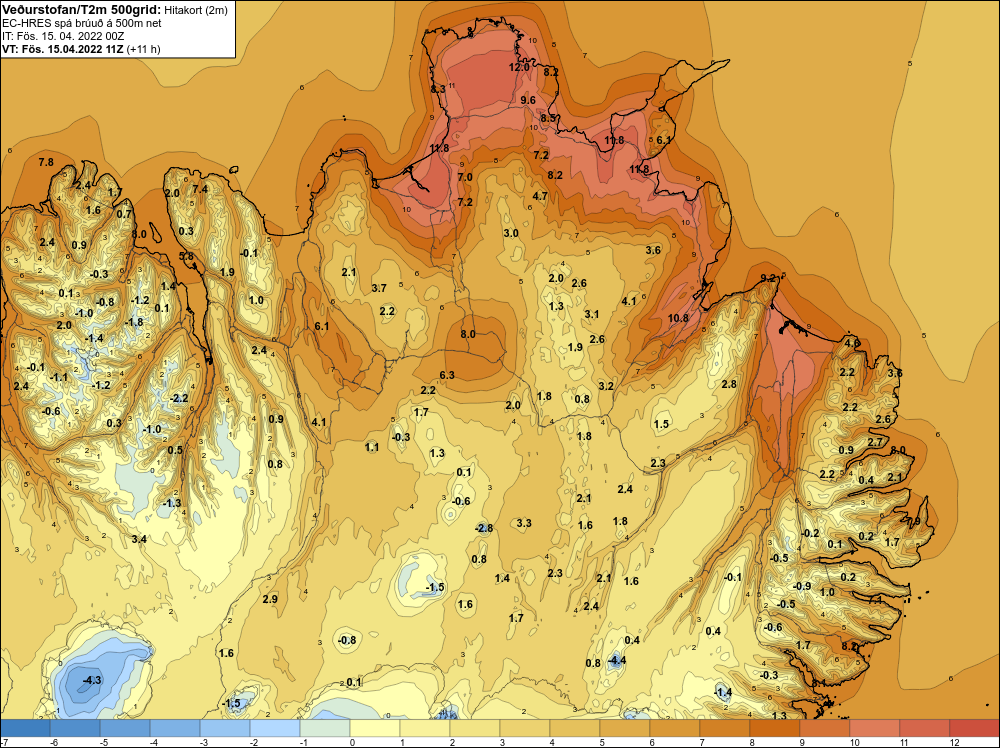Click the '8.5' temperature reading
Screen dimensions: 1000x748
[548, 118]
